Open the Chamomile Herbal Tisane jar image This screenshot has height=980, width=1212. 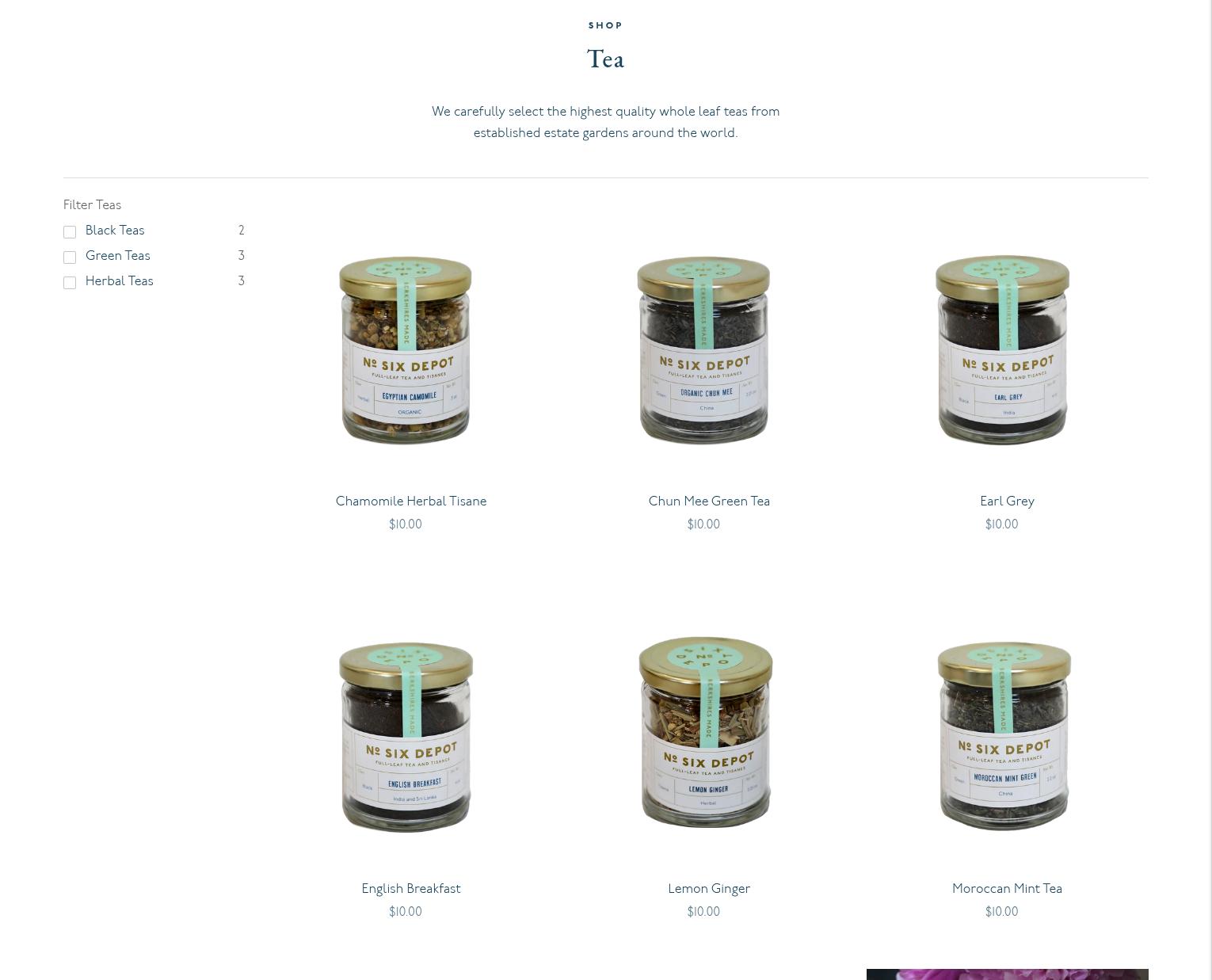click(x=406, y=349)
